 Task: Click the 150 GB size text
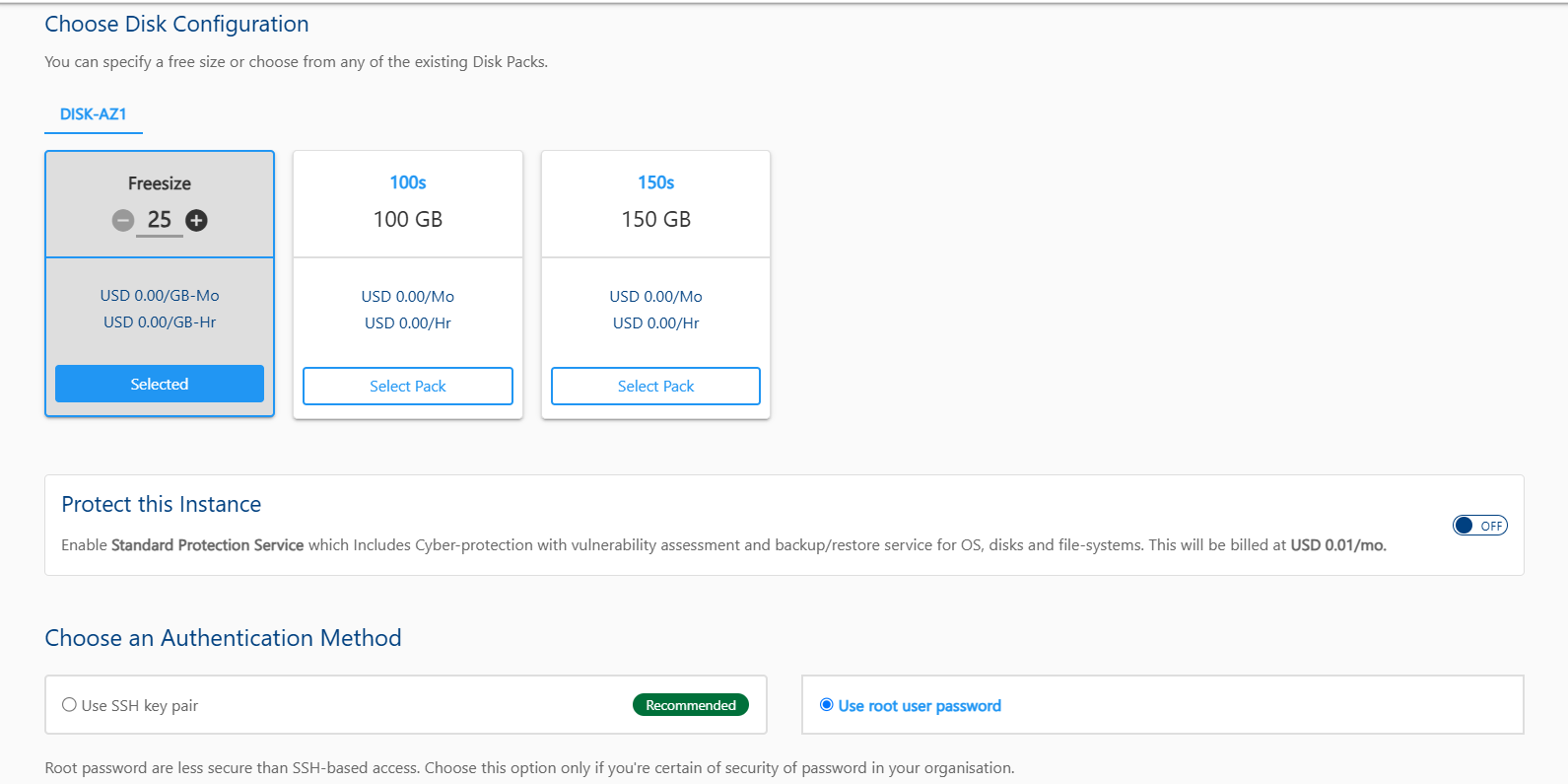655,219
